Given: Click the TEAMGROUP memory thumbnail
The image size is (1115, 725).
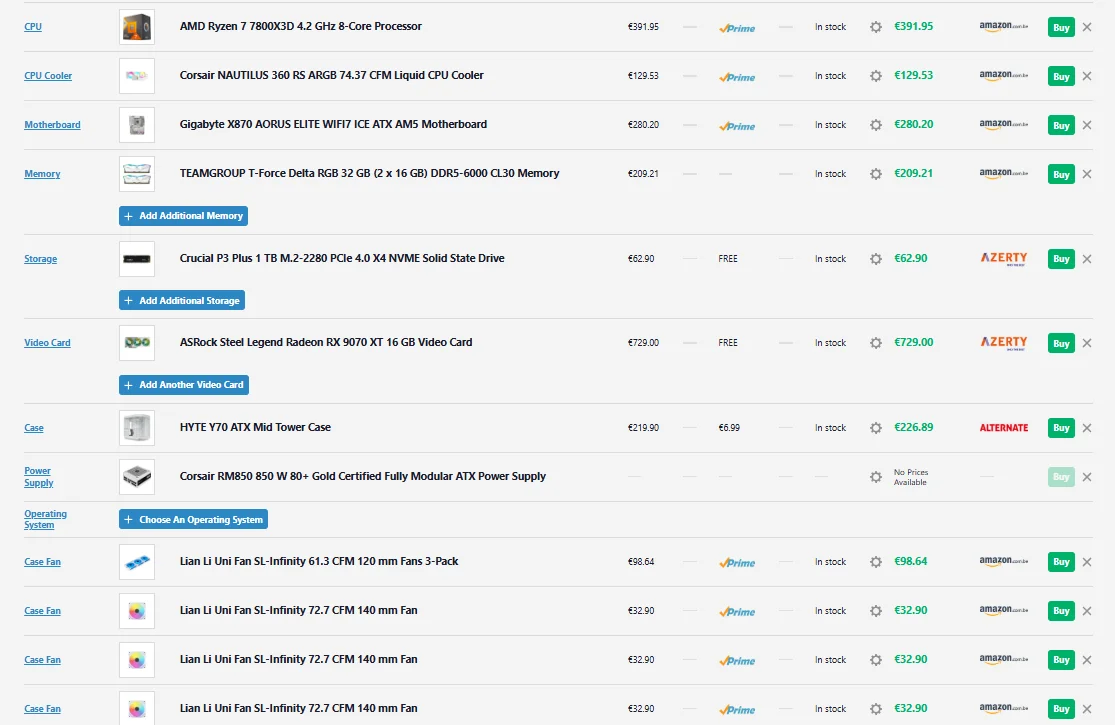Looking at the screenshot, I should (137, 174).
